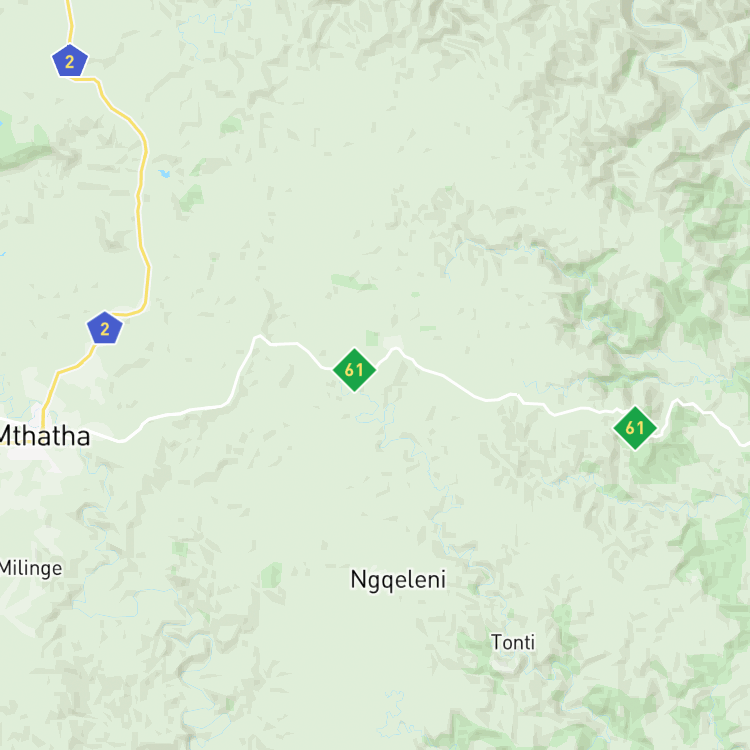Select the eastern route 61 diamond shield
Viewport: 750px width, 750px height.
(635, 428)
